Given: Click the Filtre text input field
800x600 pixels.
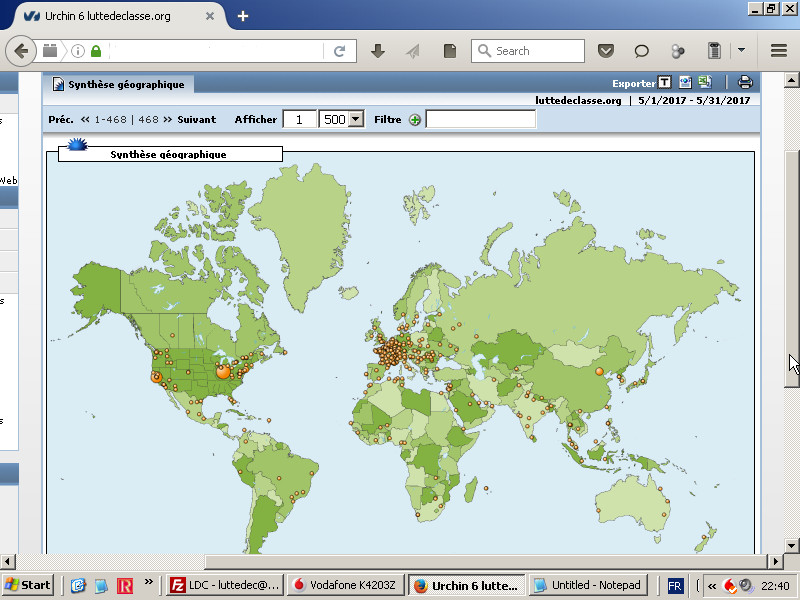Looking at the screenshot, I should 481,120.
